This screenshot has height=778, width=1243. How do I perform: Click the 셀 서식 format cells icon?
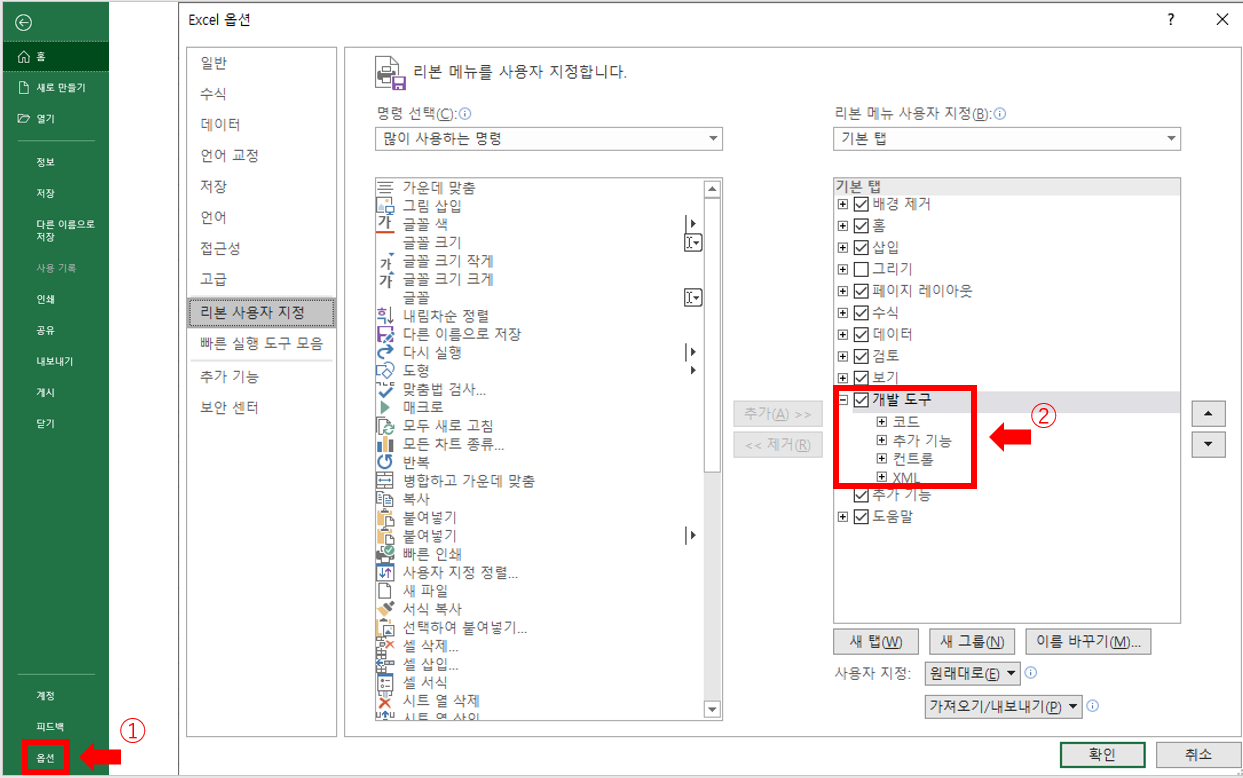coord(385,682)
